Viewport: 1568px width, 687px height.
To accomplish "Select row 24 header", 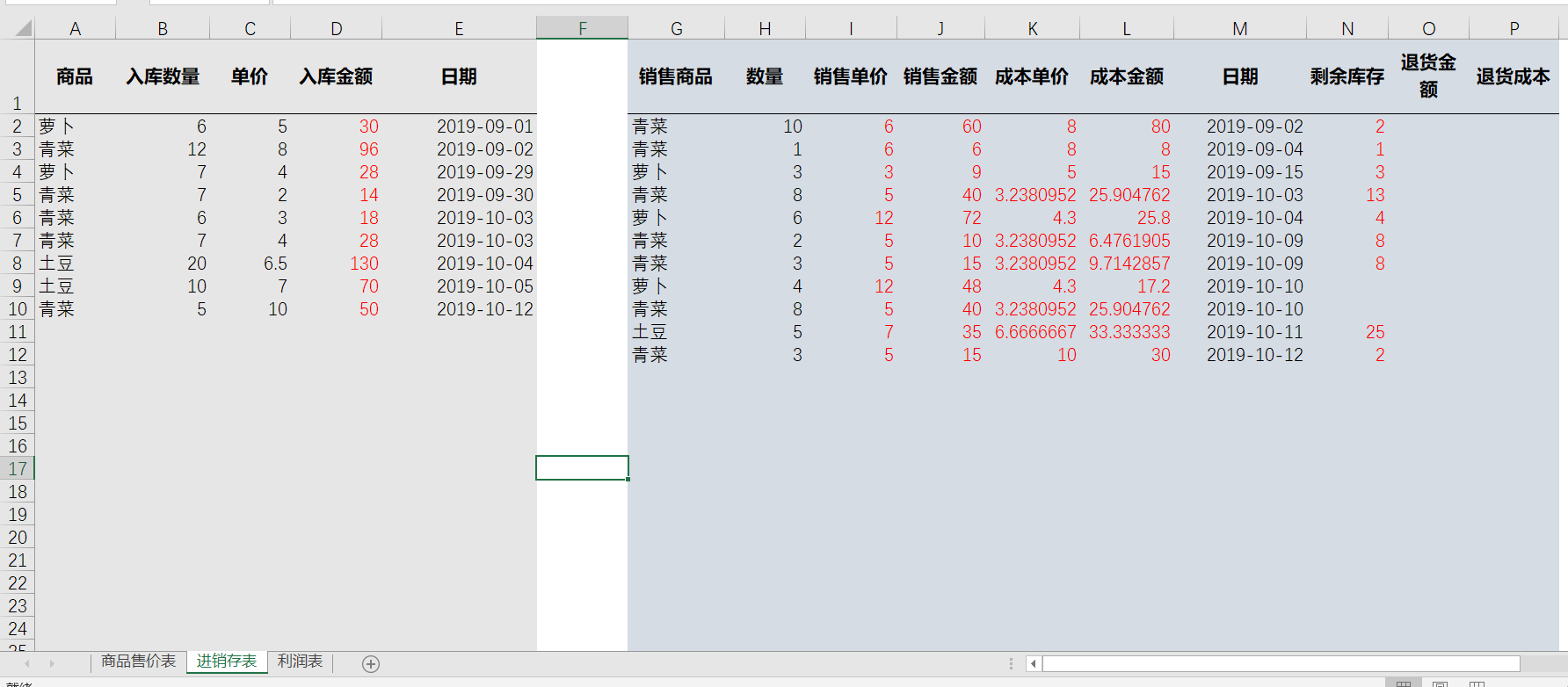I will (17, 628).
